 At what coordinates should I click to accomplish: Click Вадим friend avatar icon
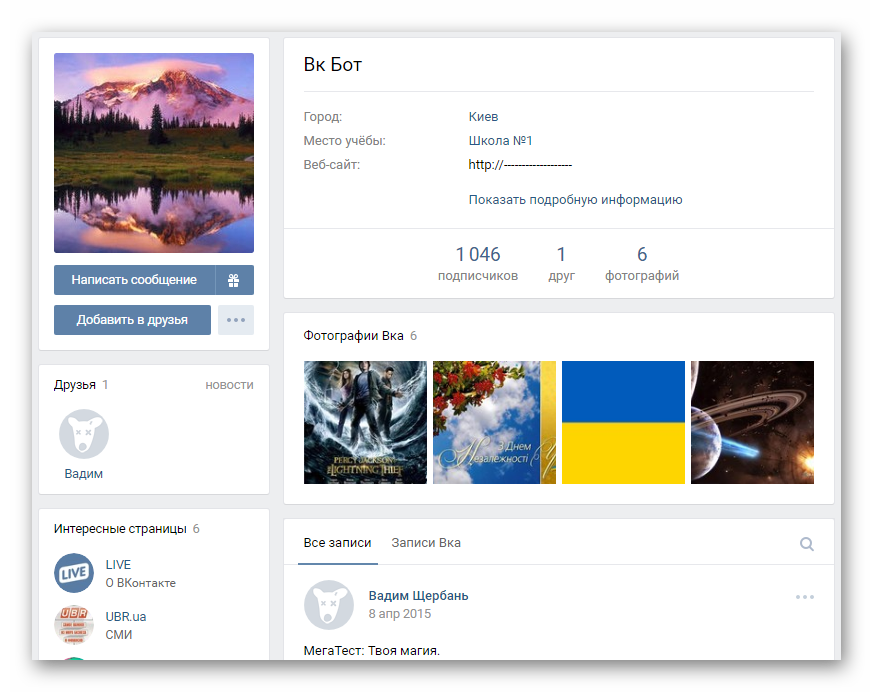coord(84,435)
